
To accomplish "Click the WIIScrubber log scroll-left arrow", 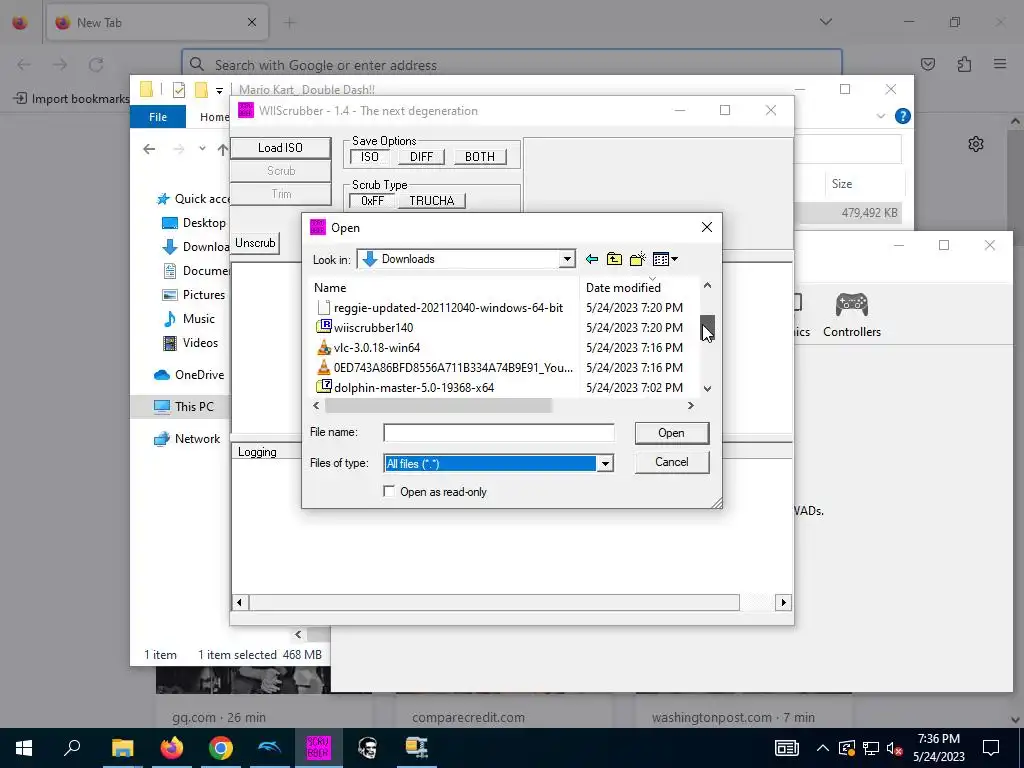I will click(x=240, y=602).
